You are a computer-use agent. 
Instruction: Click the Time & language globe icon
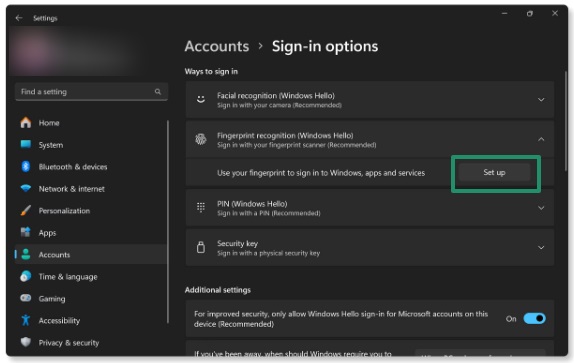click(x=26, y=276)
